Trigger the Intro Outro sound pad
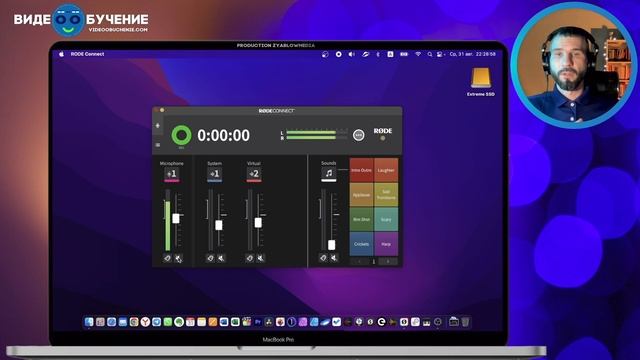The height and width of the screenshot is (360, 640). [x=361, y=170]
